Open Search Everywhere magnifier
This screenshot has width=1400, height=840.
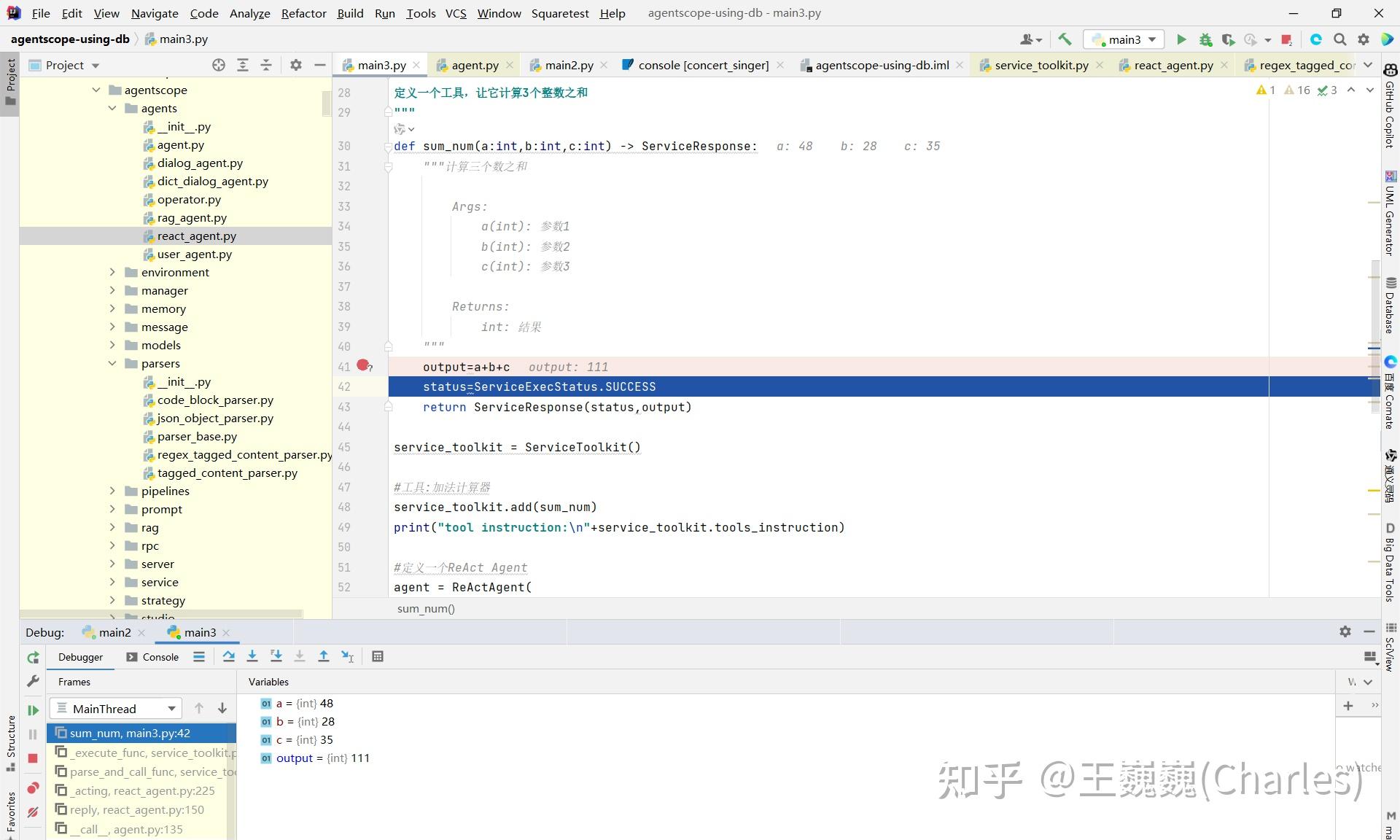pos(1339,39)
